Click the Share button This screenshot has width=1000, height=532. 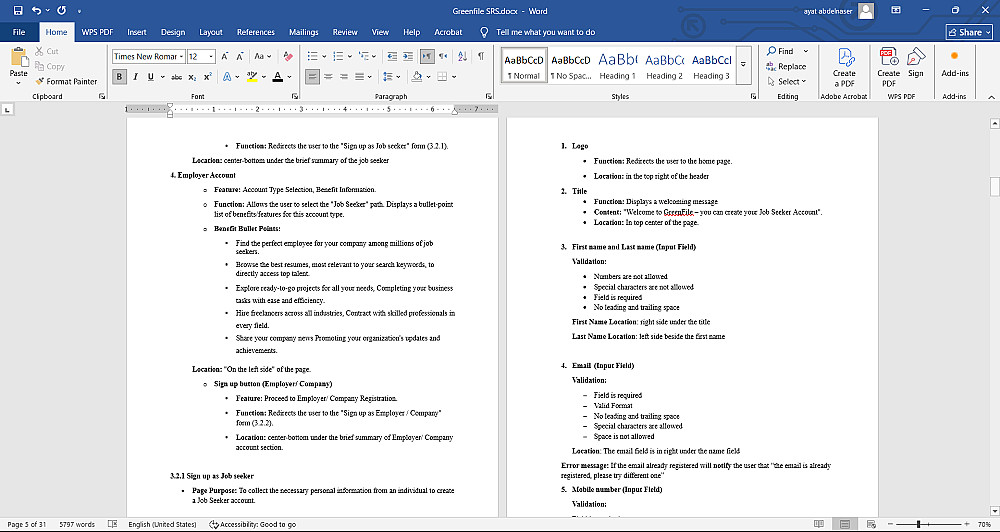pyautogui.click(x=969, y=32)
